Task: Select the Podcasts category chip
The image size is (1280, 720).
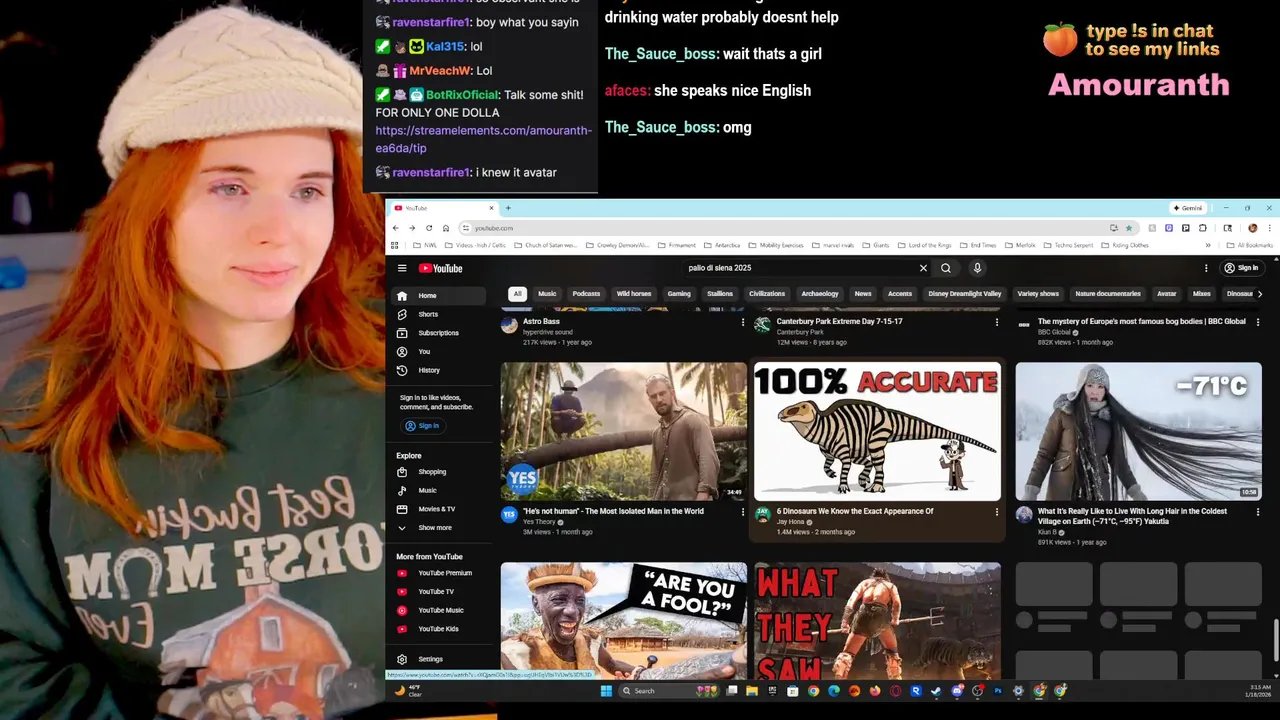Action: [x=586, y=294]
